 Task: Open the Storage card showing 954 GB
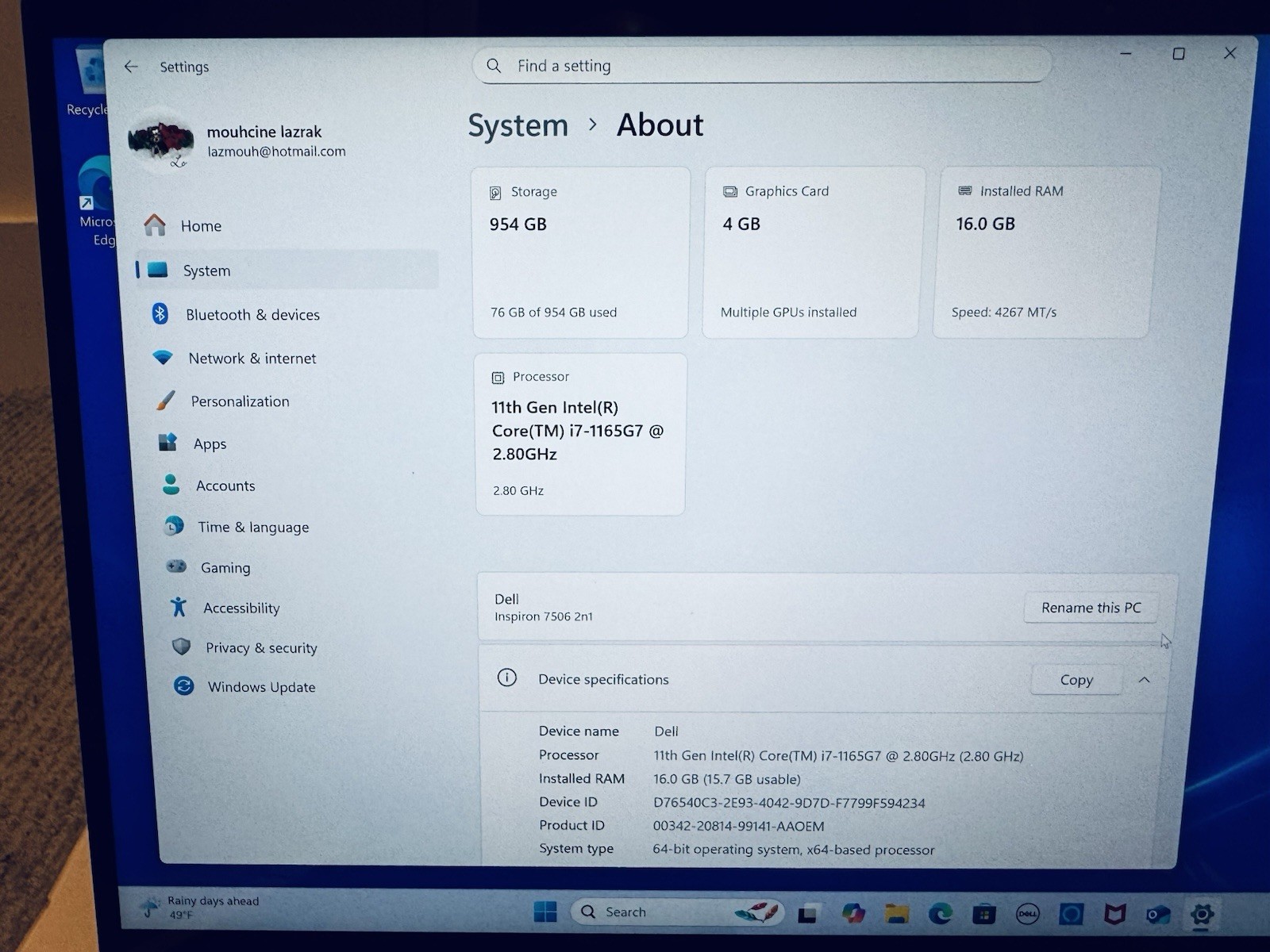click(x=580, y=252)
